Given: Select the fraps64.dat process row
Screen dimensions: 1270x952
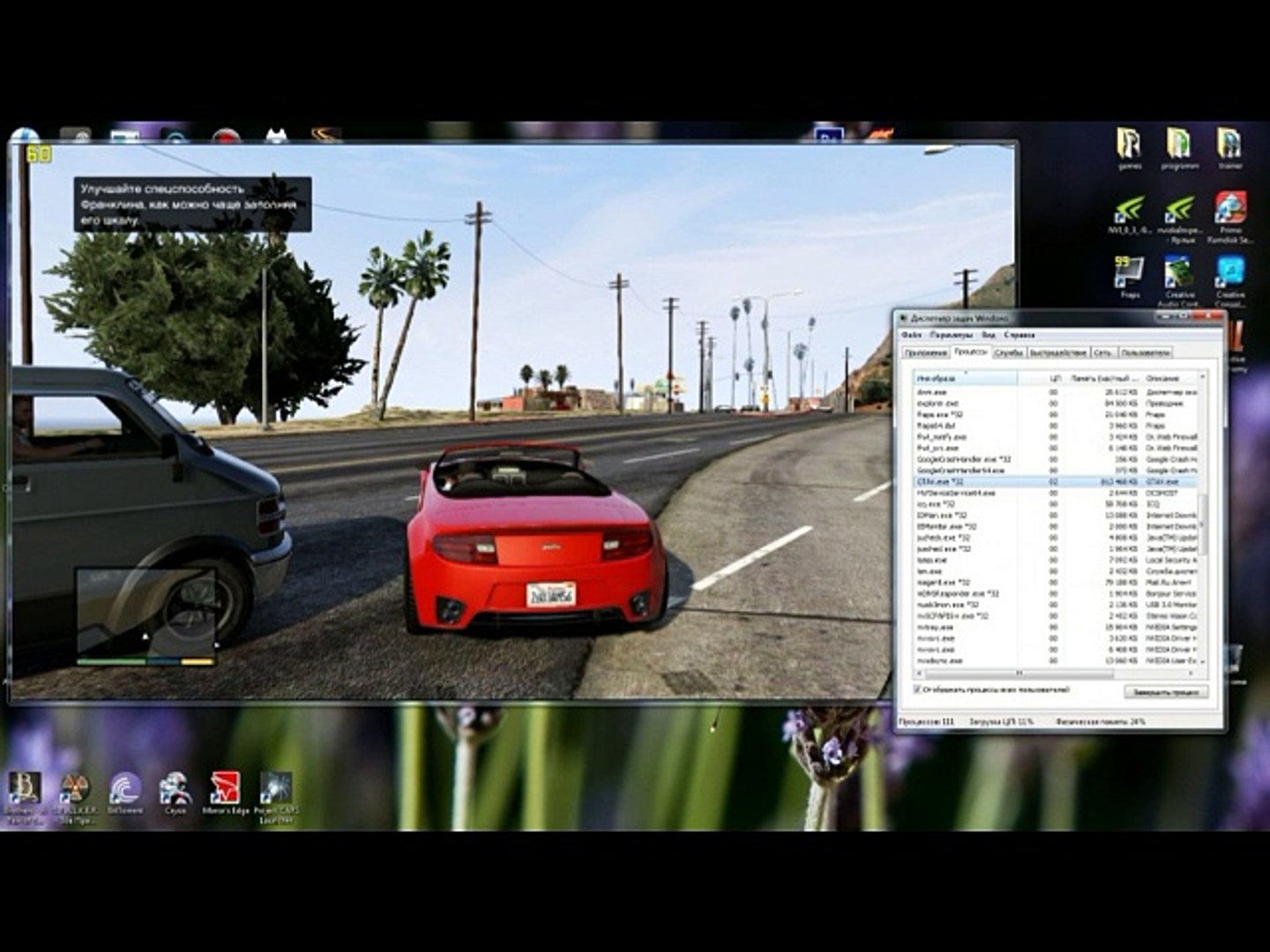Looking at the screenshot, I should 1056,426.
